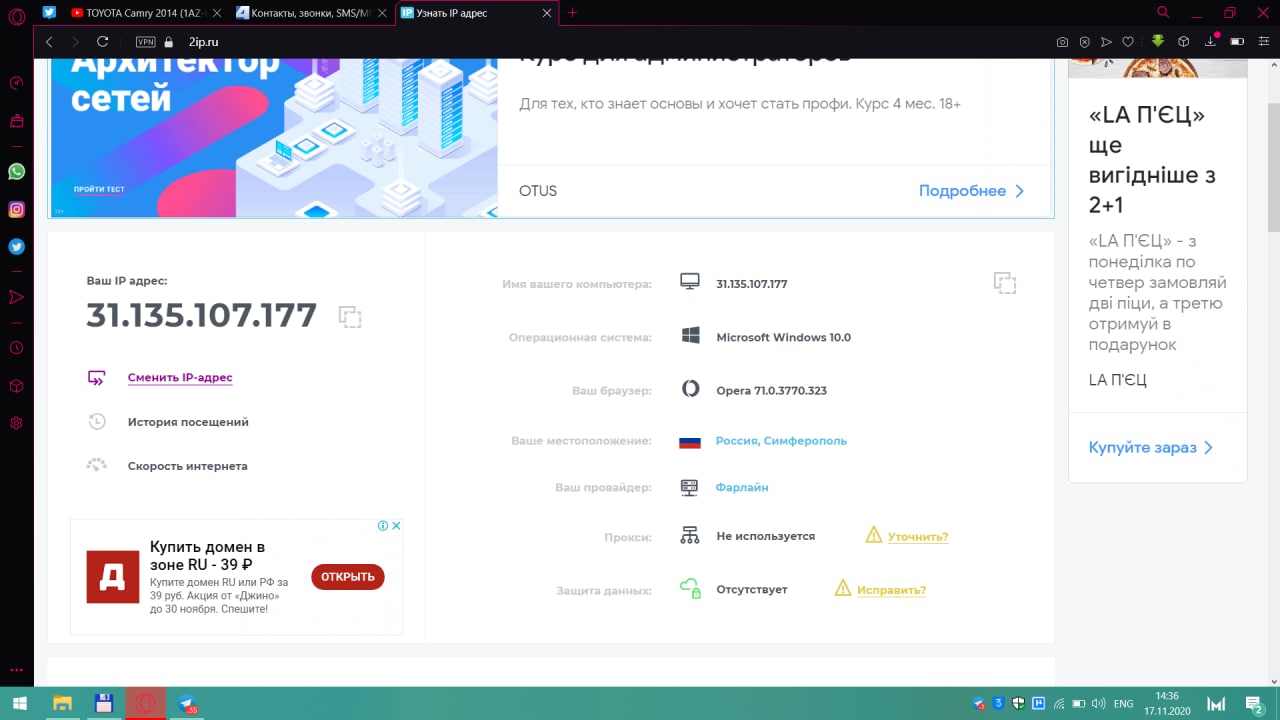
Task: Close the domain ad with X
Action: (x=396, y=526)
